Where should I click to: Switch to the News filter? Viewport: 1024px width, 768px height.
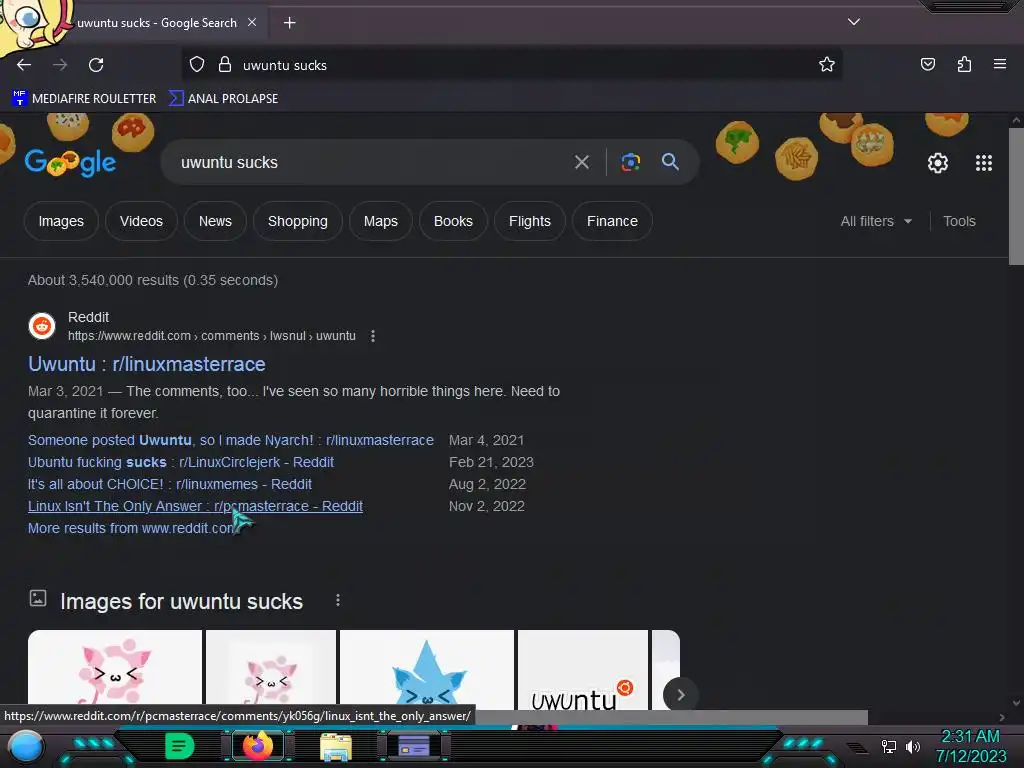(216, 221)
